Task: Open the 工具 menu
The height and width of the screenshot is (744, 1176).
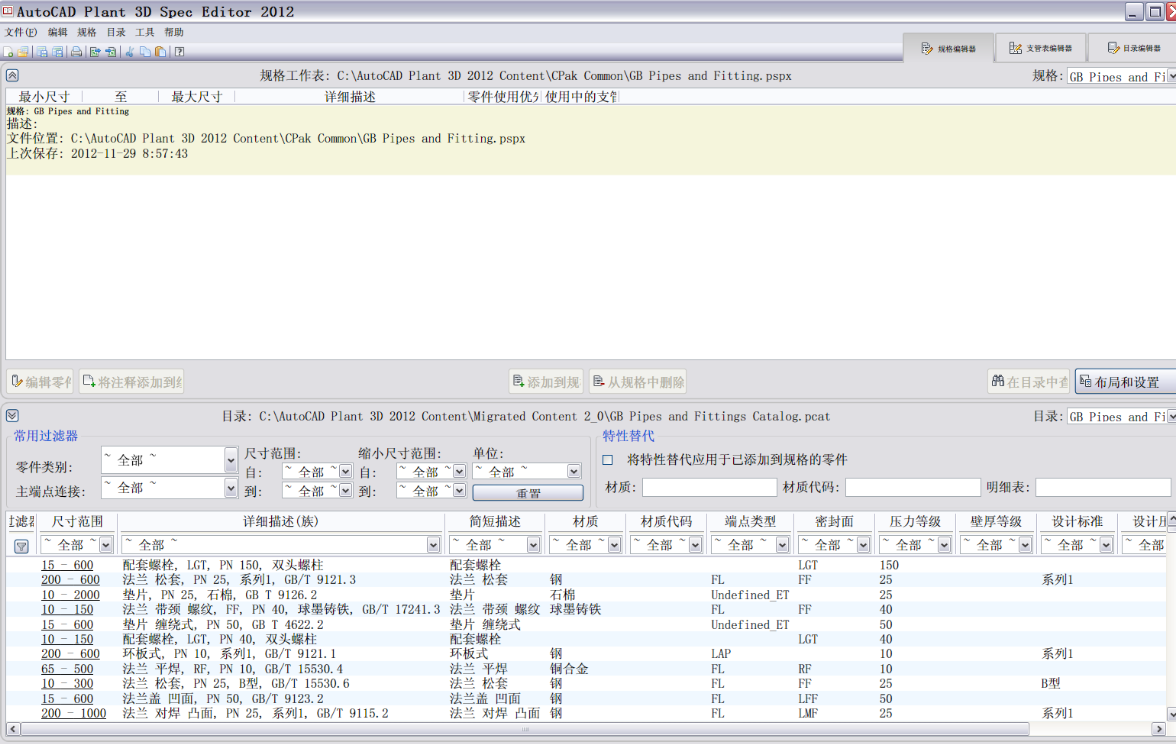Action: (x=145, y=32)
